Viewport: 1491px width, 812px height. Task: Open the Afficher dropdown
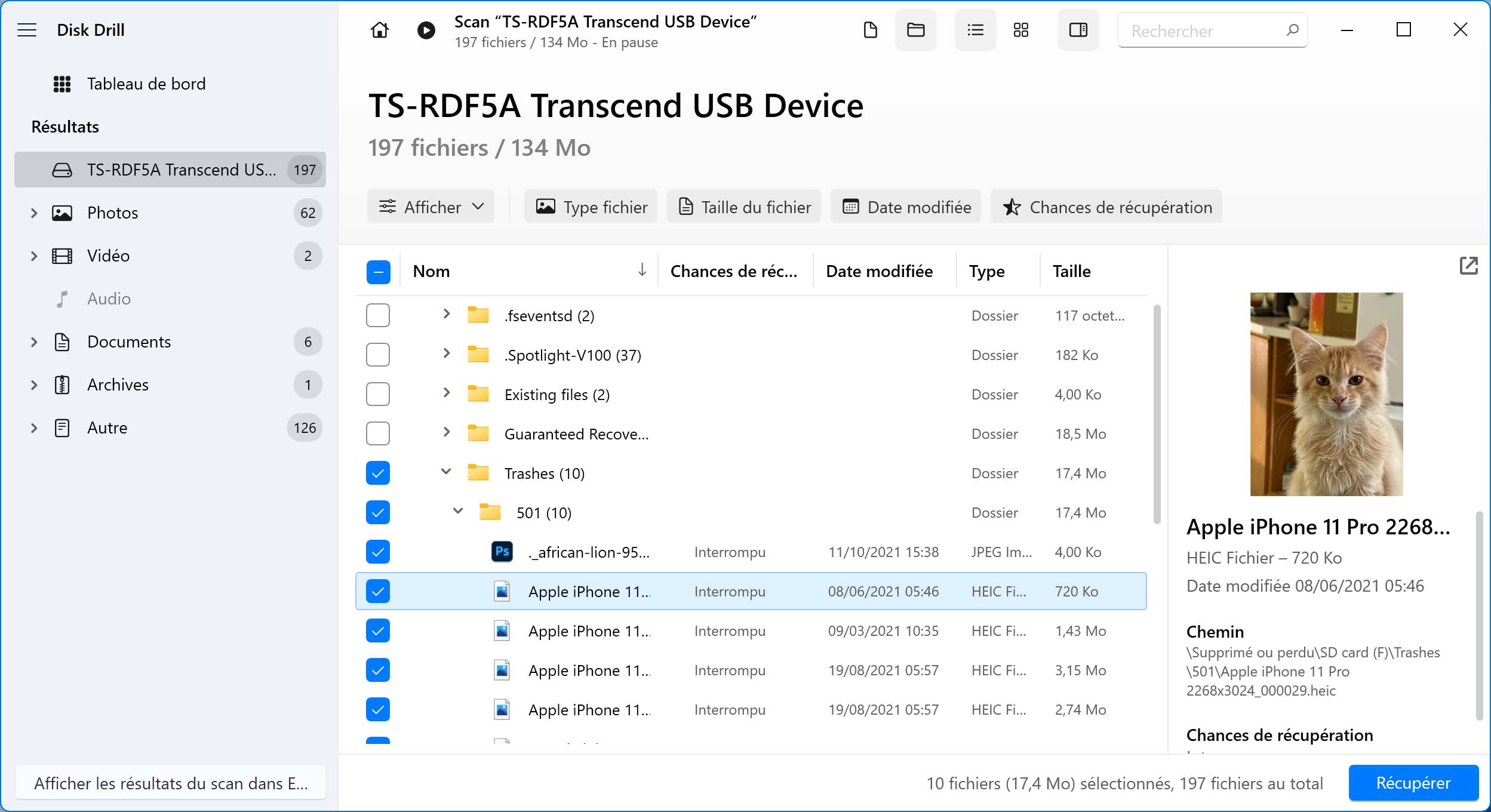(x=431, y=207)
